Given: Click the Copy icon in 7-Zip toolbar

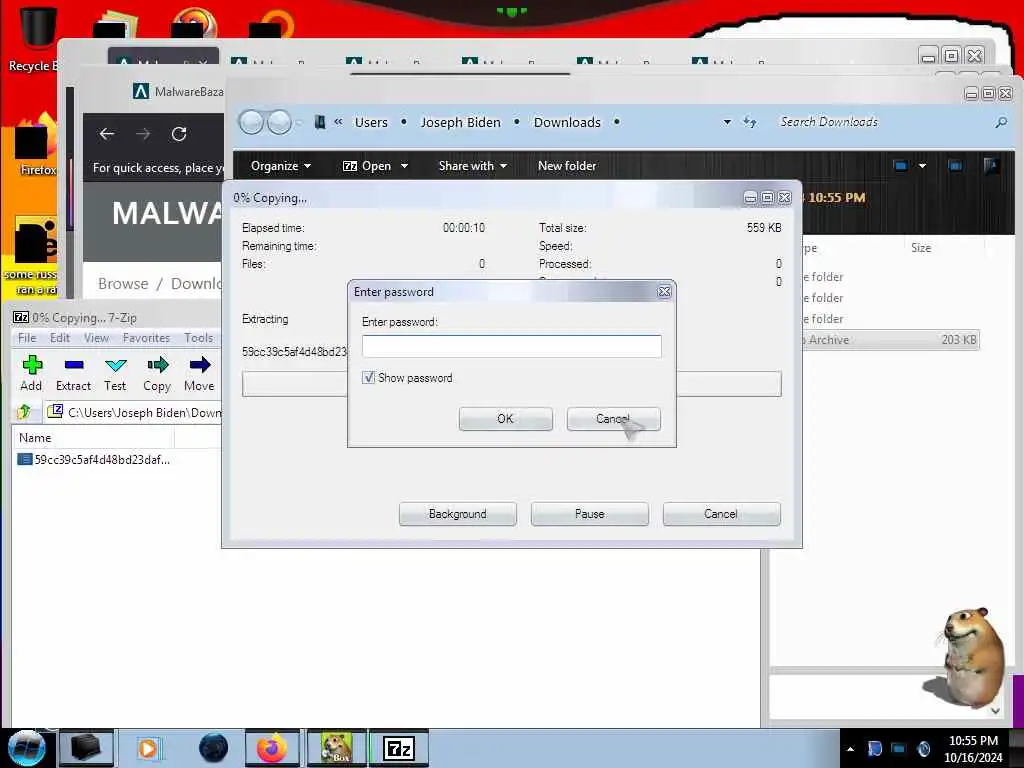Looking at the screenshot, I should pyautogui.click(x=157, y=374).
